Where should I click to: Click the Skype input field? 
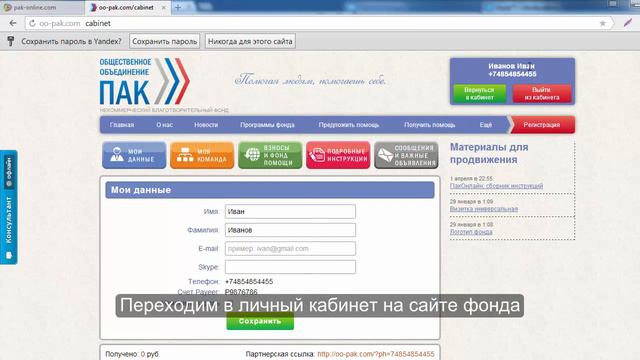tap(290, 267)
